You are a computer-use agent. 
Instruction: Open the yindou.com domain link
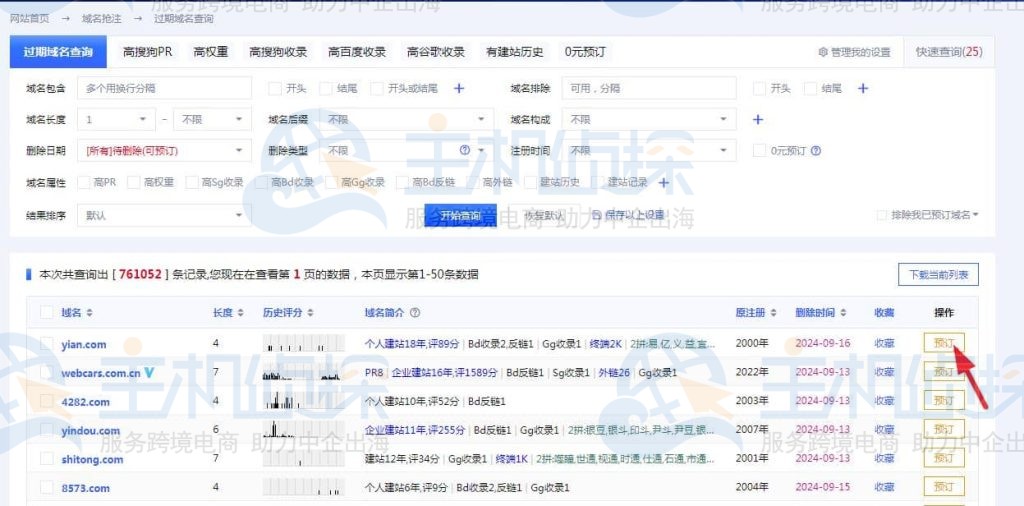tap(91, 430)
